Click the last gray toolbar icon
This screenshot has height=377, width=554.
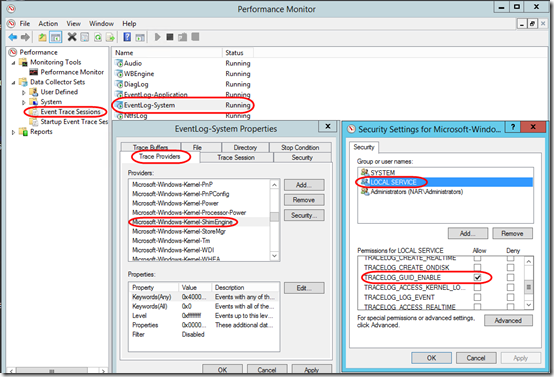coord(195,37)
